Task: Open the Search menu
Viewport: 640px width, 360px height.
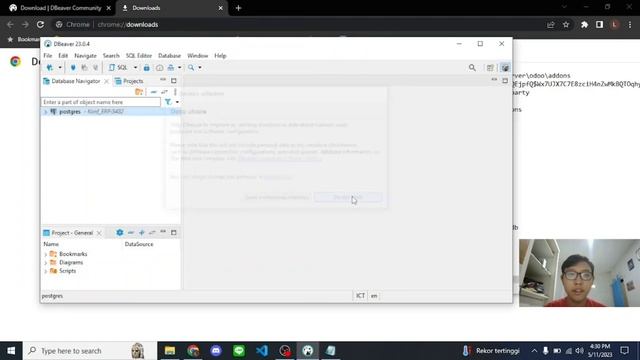Action: coord(111,56)
